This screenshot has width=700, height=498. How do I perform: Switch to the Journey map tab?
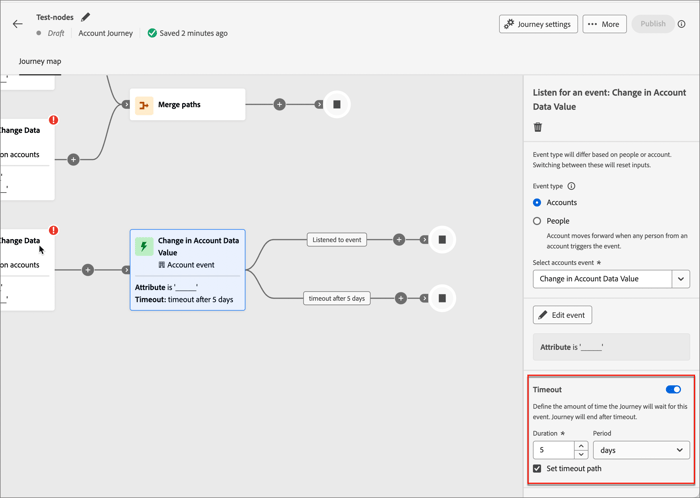point(40,61)
